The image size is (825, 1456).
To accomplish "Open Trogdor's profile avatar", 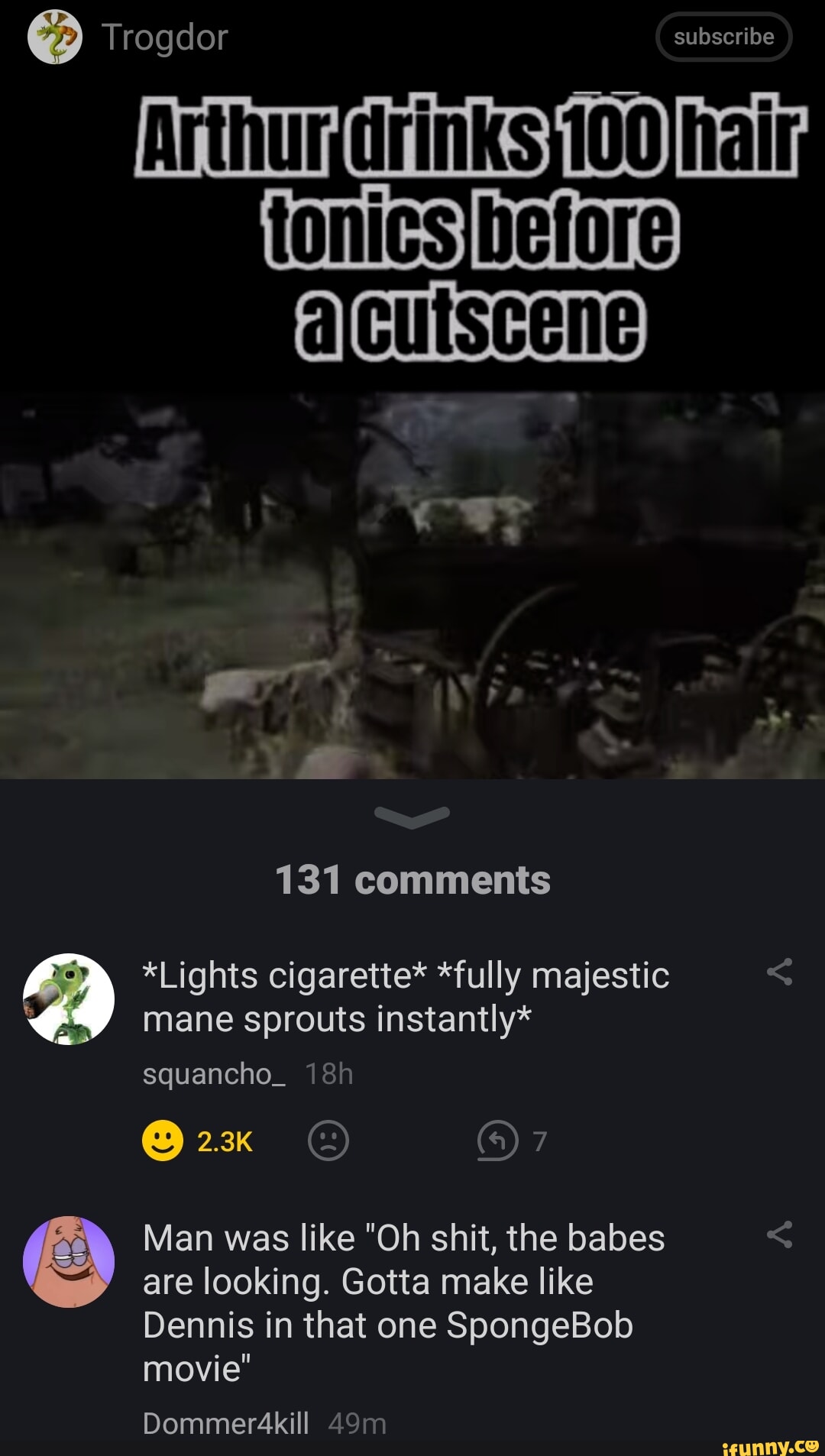I will tap(55, 37).
